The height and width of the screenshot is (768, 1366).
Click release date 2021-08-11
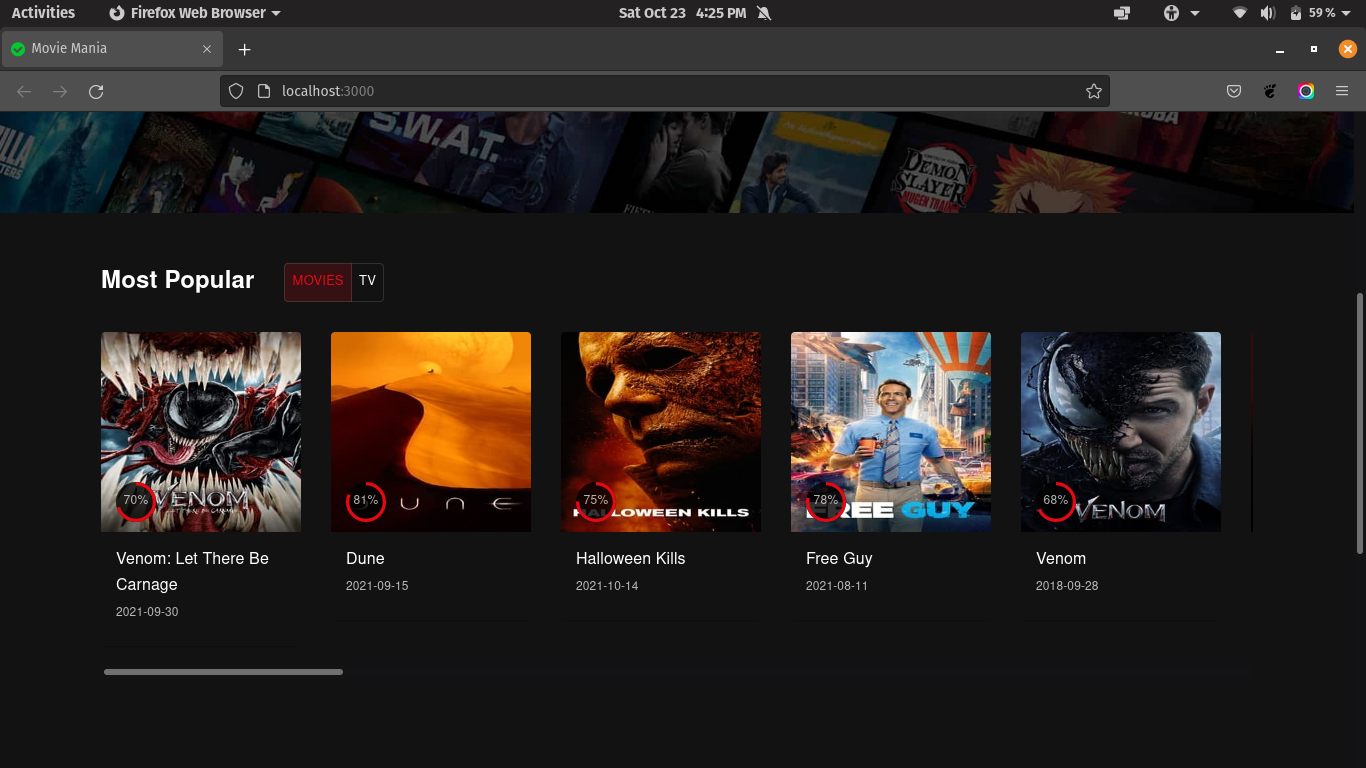tap(837, 585)
